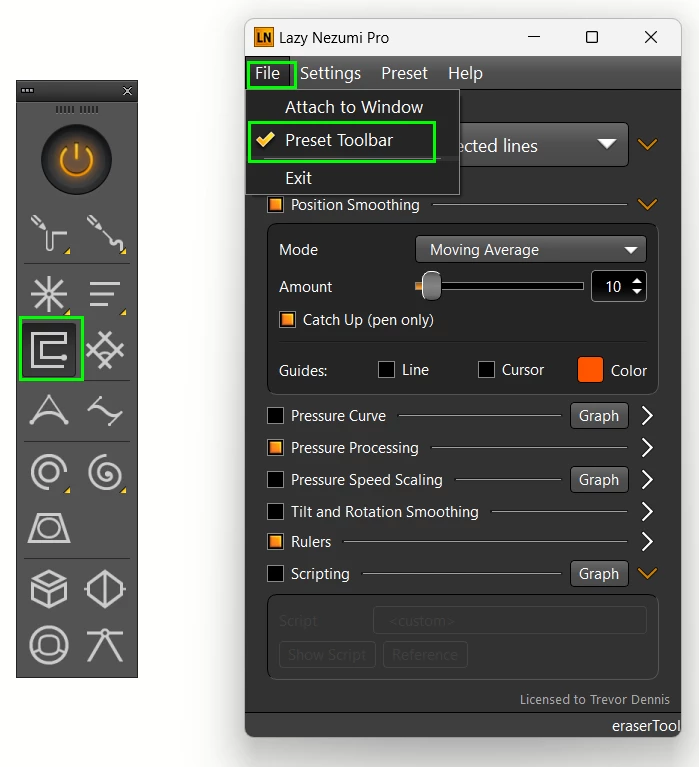
Task: Toggle Catch Up (pen only) checkbox
Action: 288,319
